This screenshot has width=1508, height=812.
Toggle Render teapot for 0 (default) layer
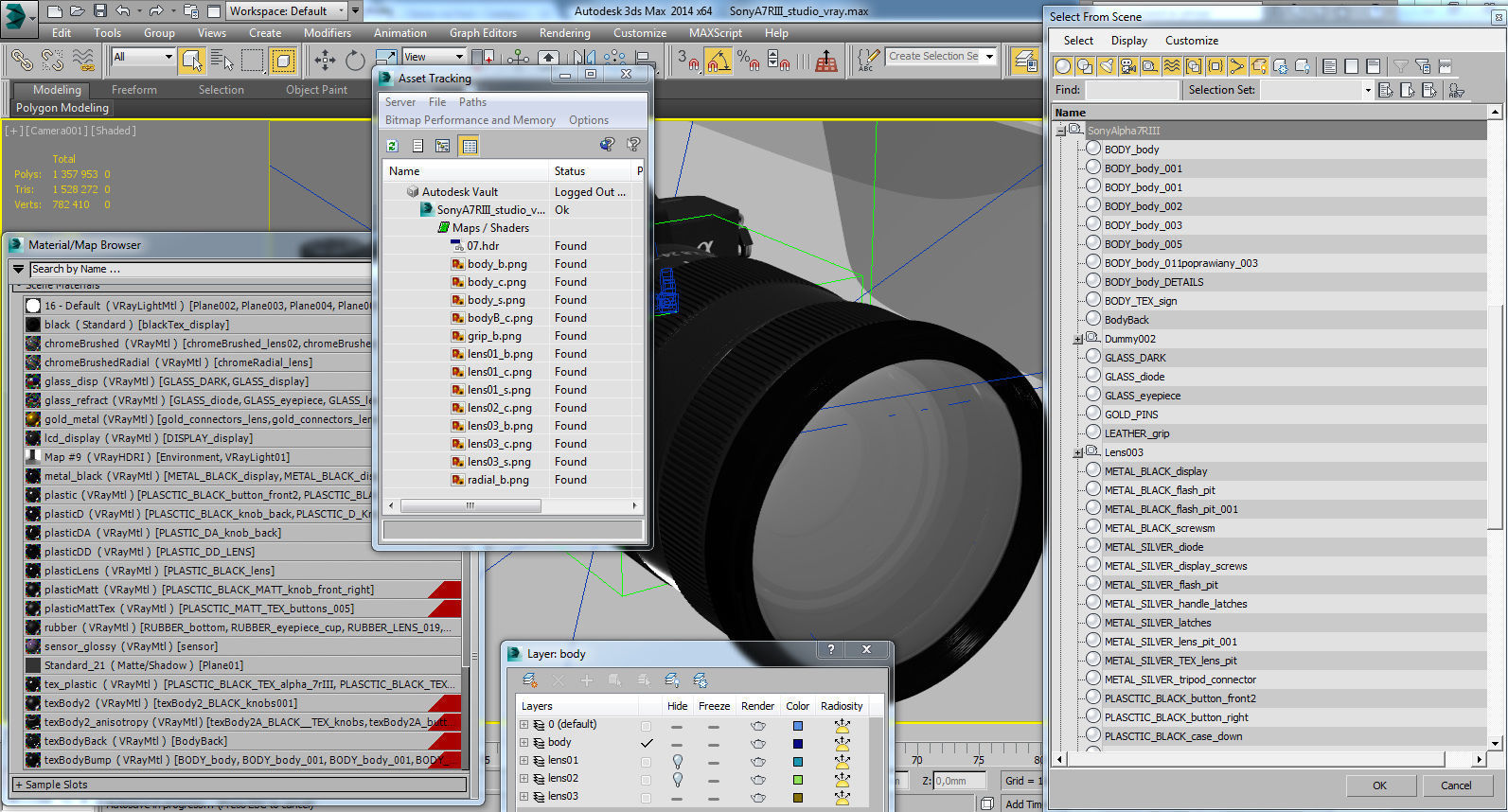[x=757, y=725]
